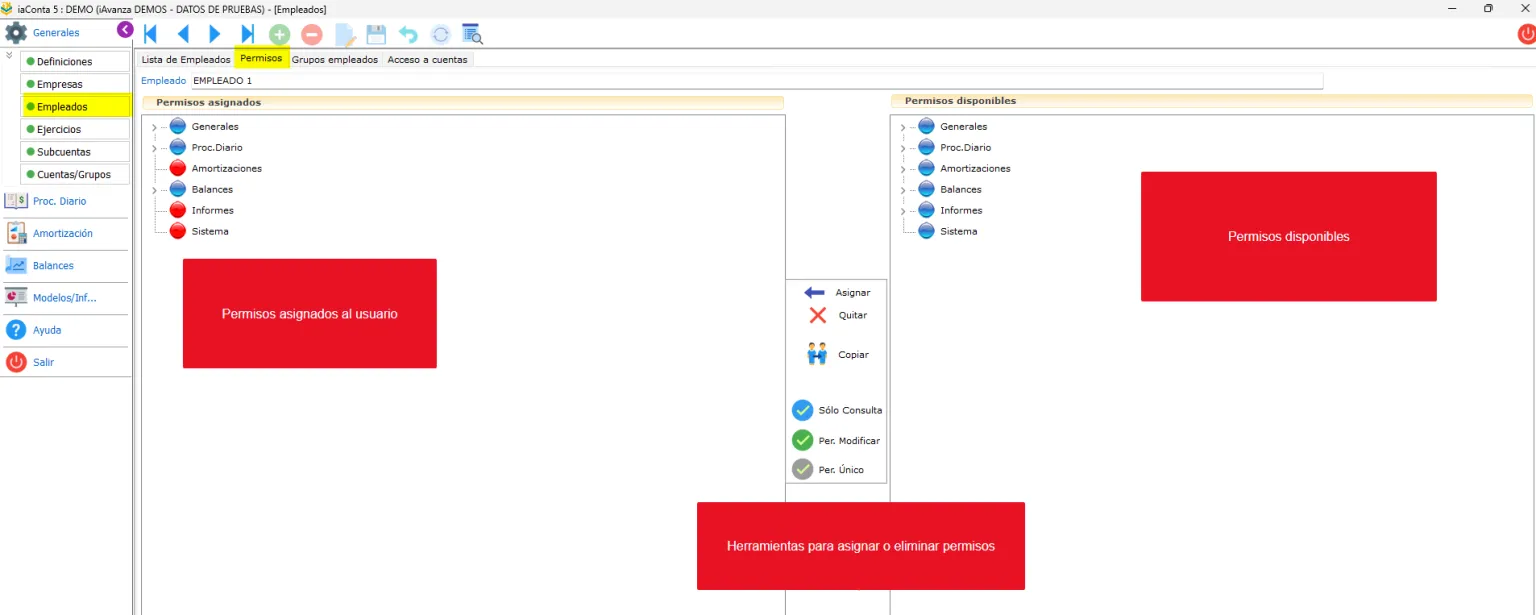Click the red power icon top right
The width and height of the screenshot is (1536, 615).
click(1526, 34)
